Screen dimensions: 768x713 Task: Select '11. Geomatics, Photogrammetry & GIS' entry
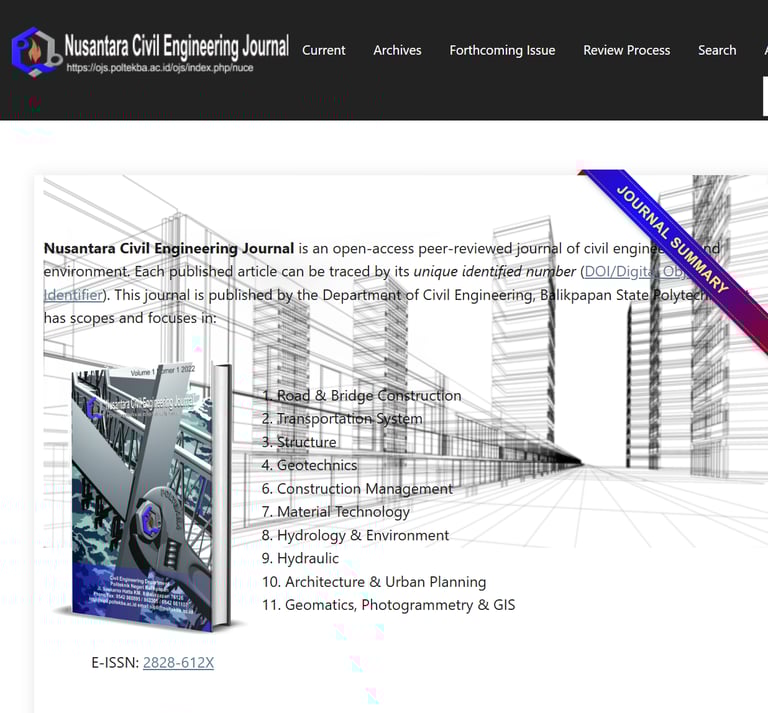click(x=388, y=605)
